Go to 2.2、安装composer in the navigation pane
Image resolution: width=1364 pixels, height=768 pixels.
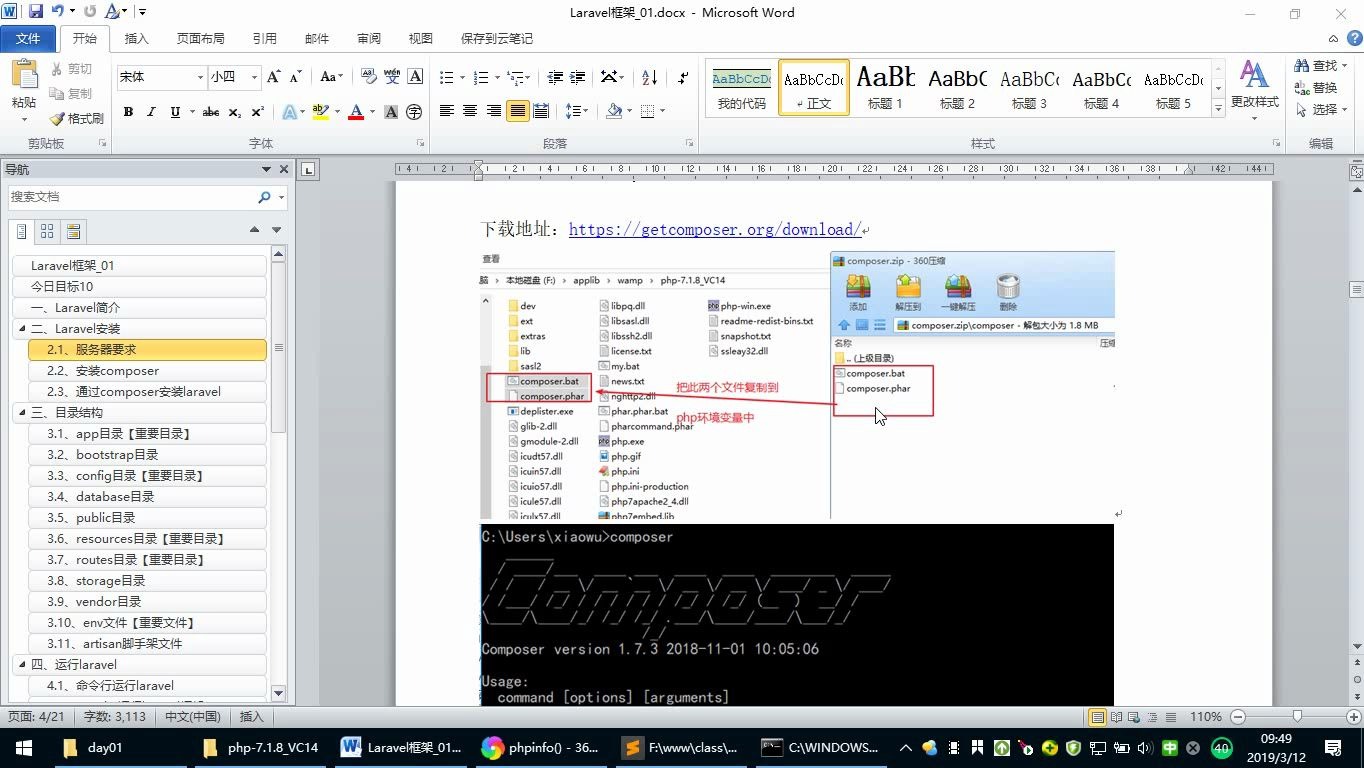pos(148,370)
